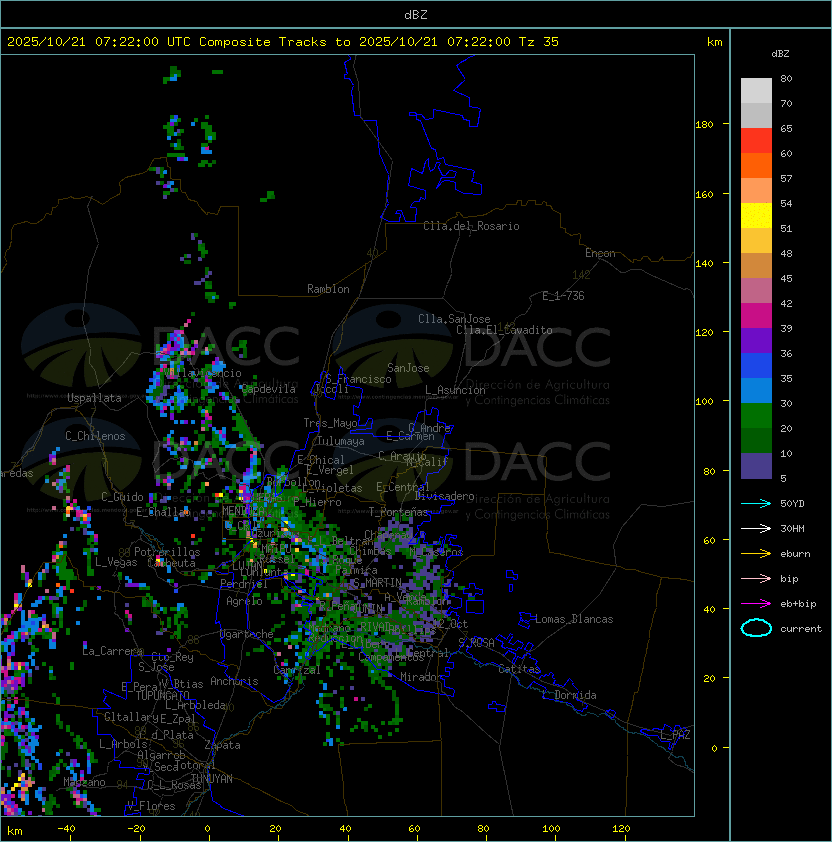
Task: Click the 'L_Asuncion' map label
Action: click(x=455, y=390)
